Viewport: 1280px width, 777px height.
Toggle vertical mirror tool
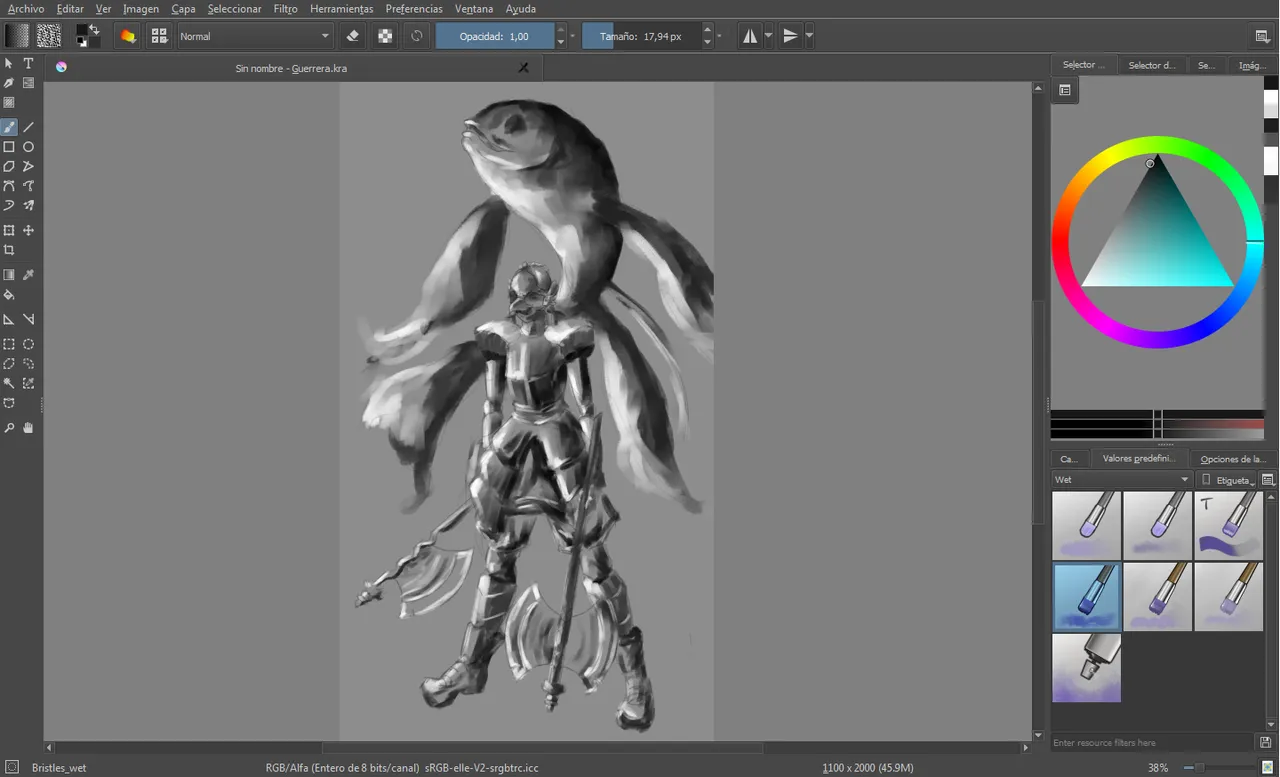point(790,36)
